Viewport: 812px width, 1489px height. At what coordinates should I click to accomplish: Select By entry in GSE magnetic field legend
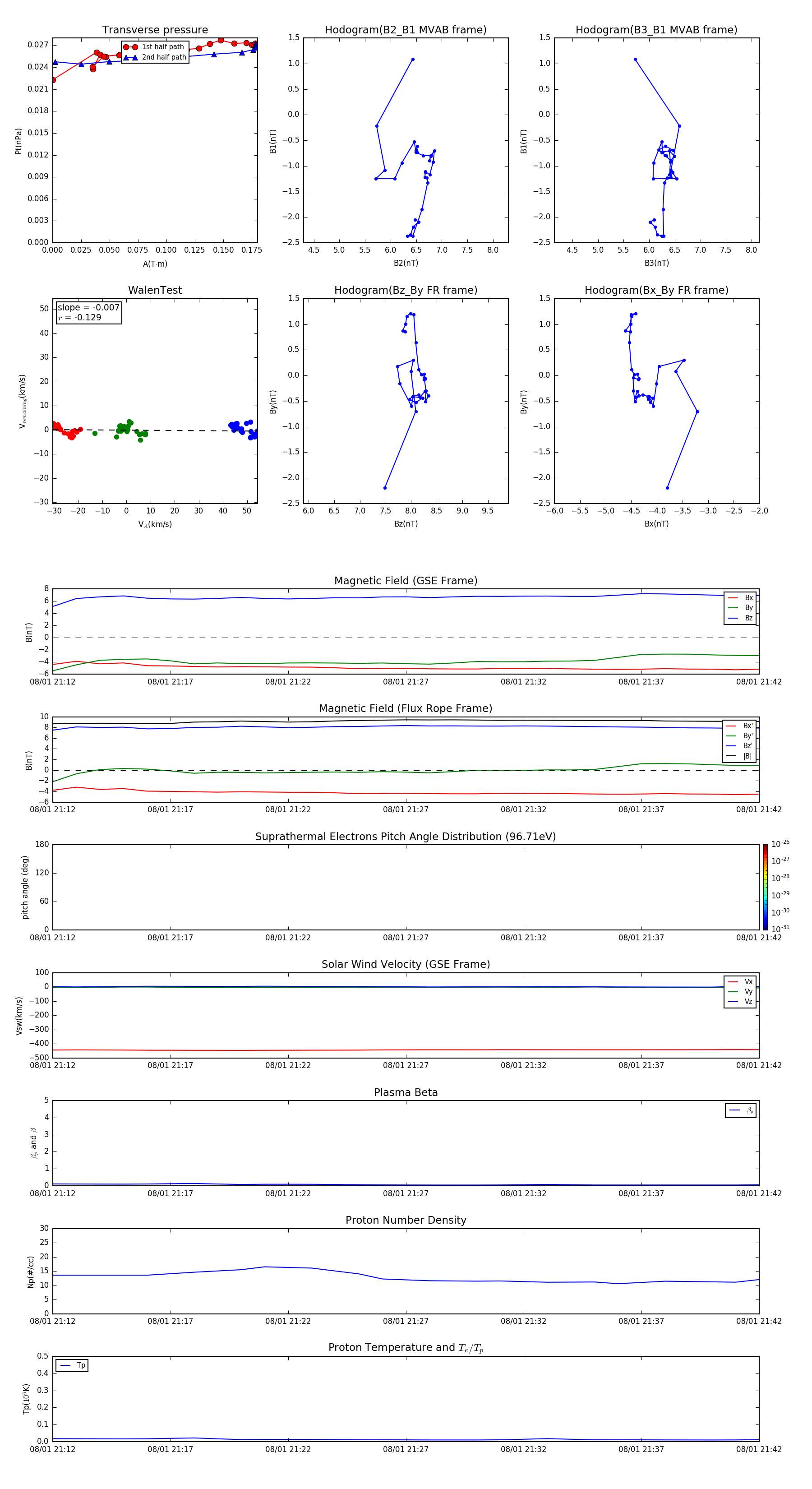click(740, 607)
